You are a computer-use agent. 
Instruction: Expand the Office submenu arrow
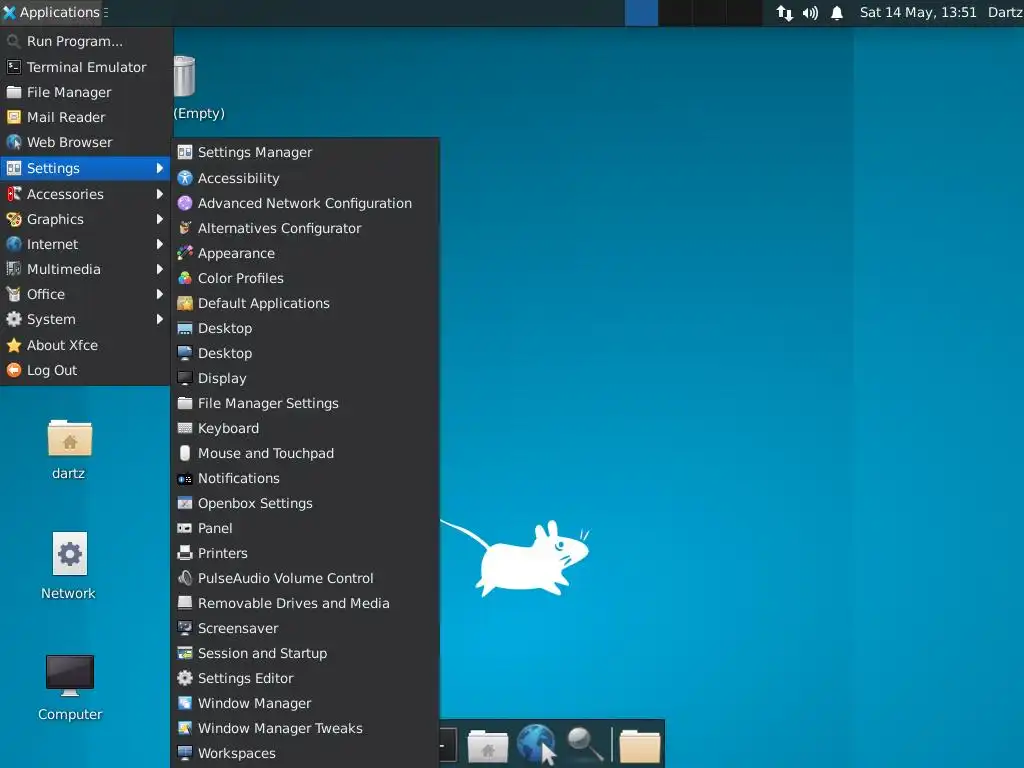(160, 294)
